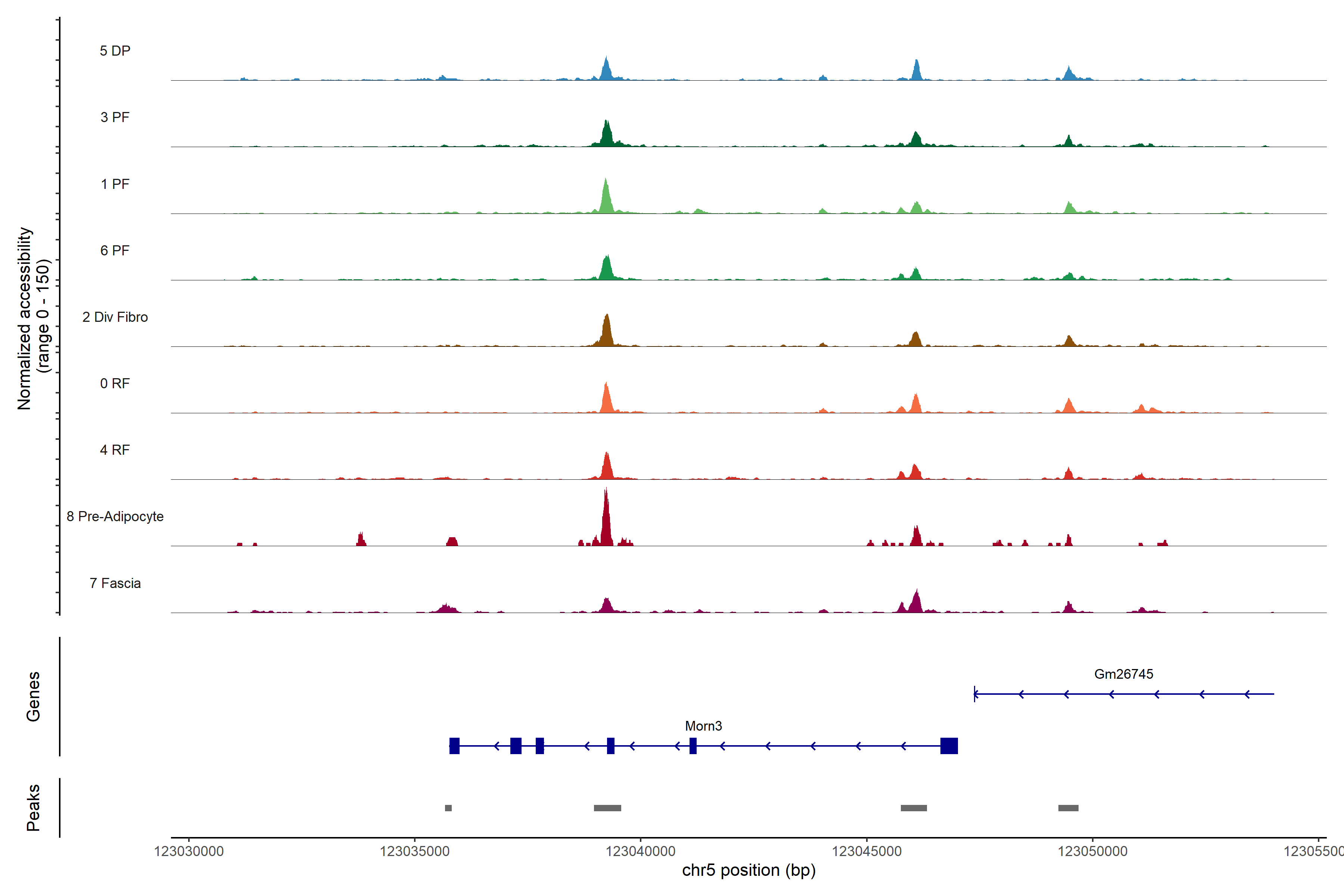Click the 2 Div Fibro label
Viewport: 1344px width, 896px height.
pos(115,317)
